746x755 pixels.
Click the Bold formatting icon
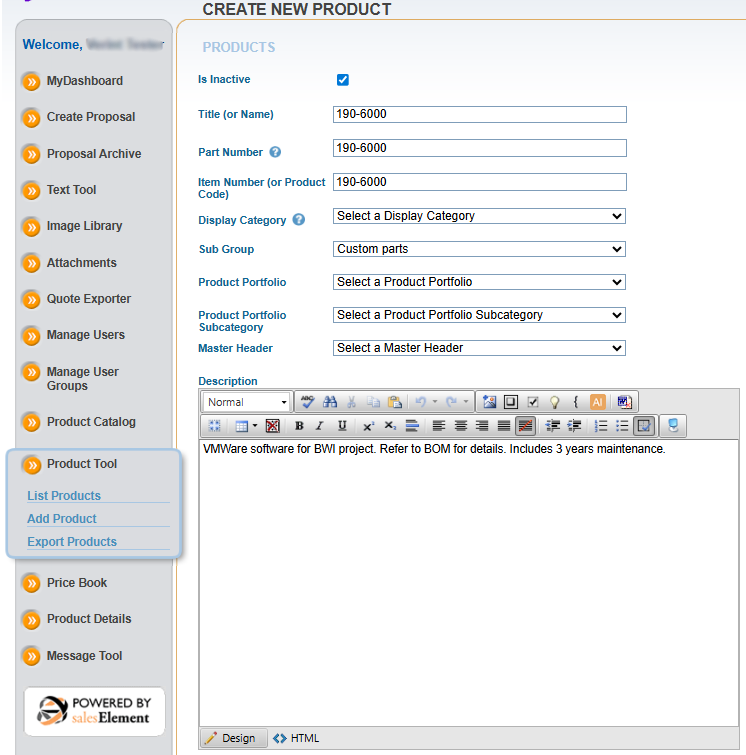click(x=299, y=426)
